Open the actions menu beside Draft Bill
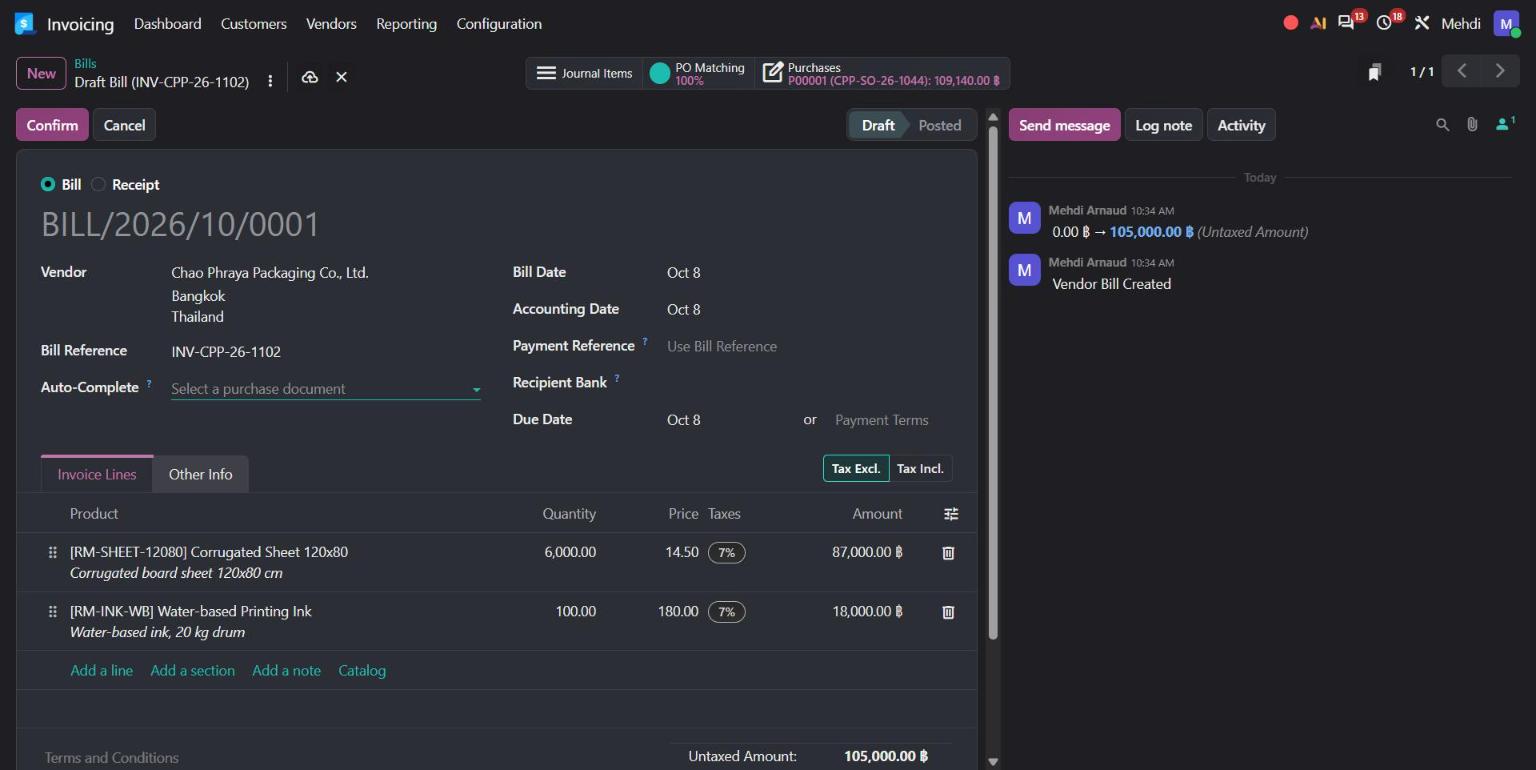Image resolution: width=1536 pixels, height=770 pixels. (270, 81)
